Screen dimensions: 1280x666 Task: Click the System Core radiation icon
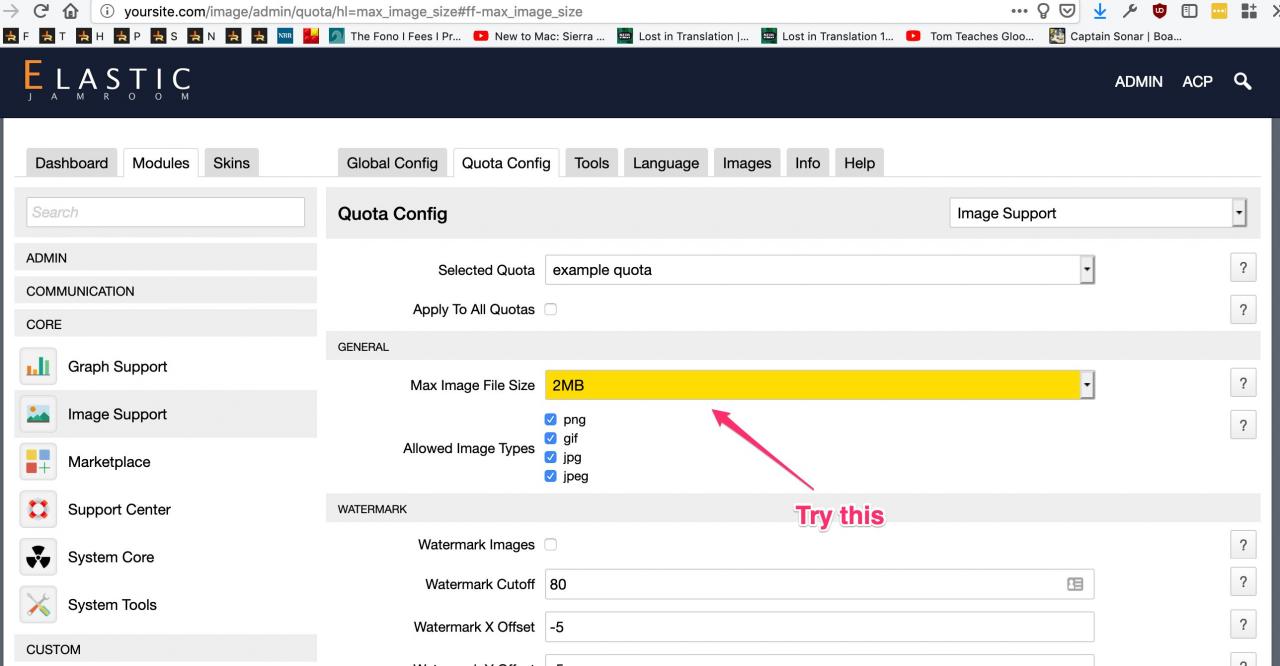click(38, 557)
